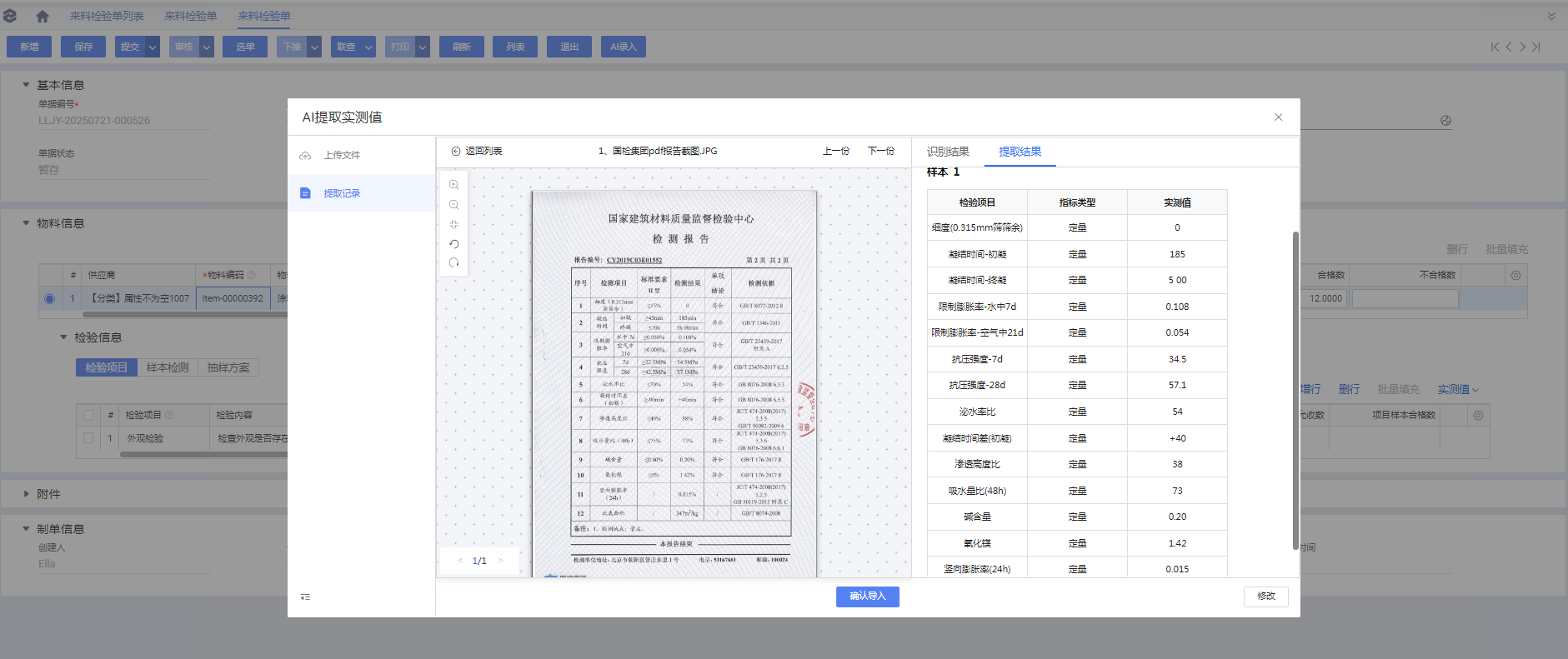Select the row 1 radio button in 物料信息

(50, 298)
